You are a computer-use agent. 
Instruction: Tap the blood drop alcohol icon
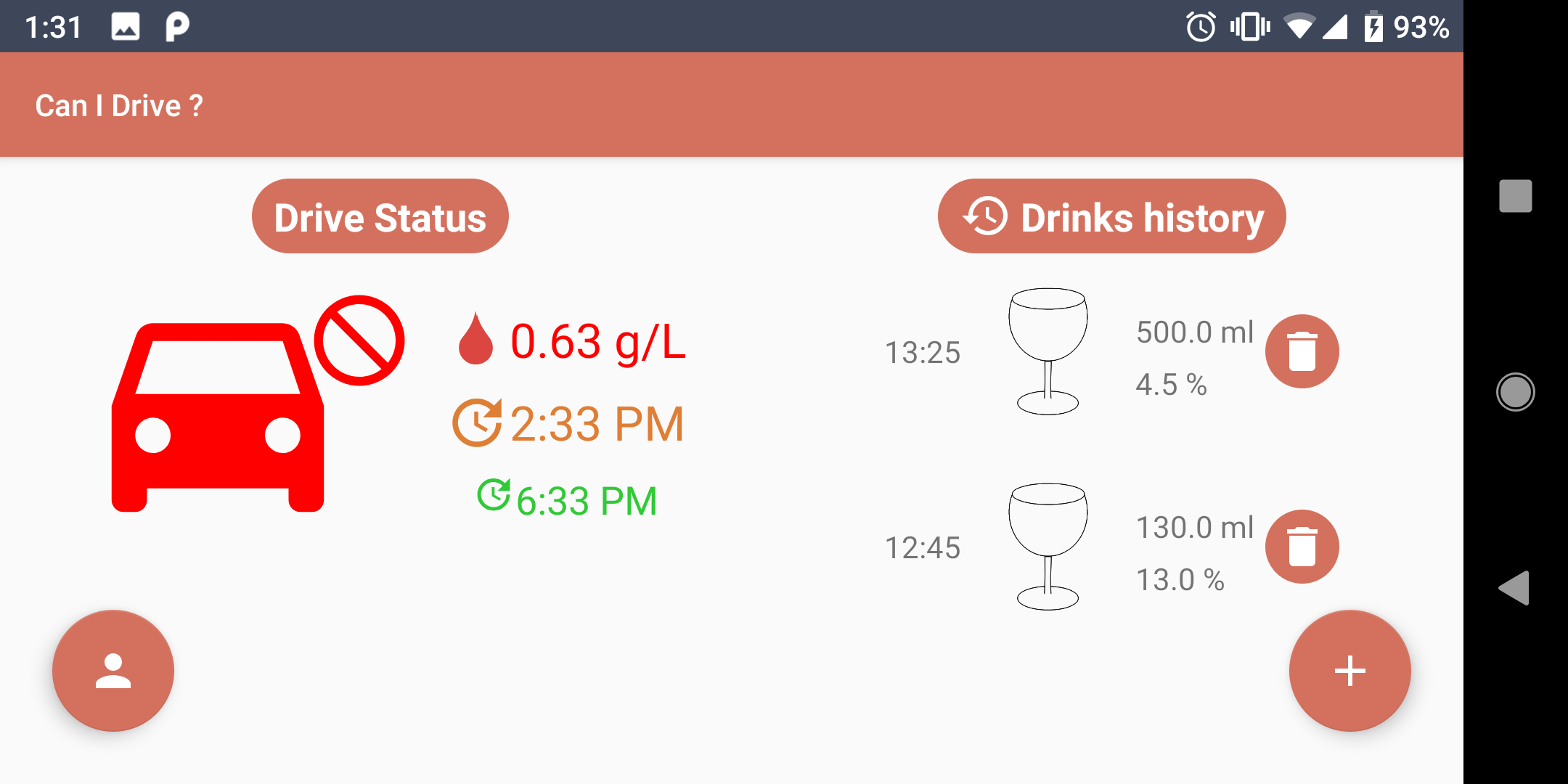pyautogui.click(x=475, y=339)
